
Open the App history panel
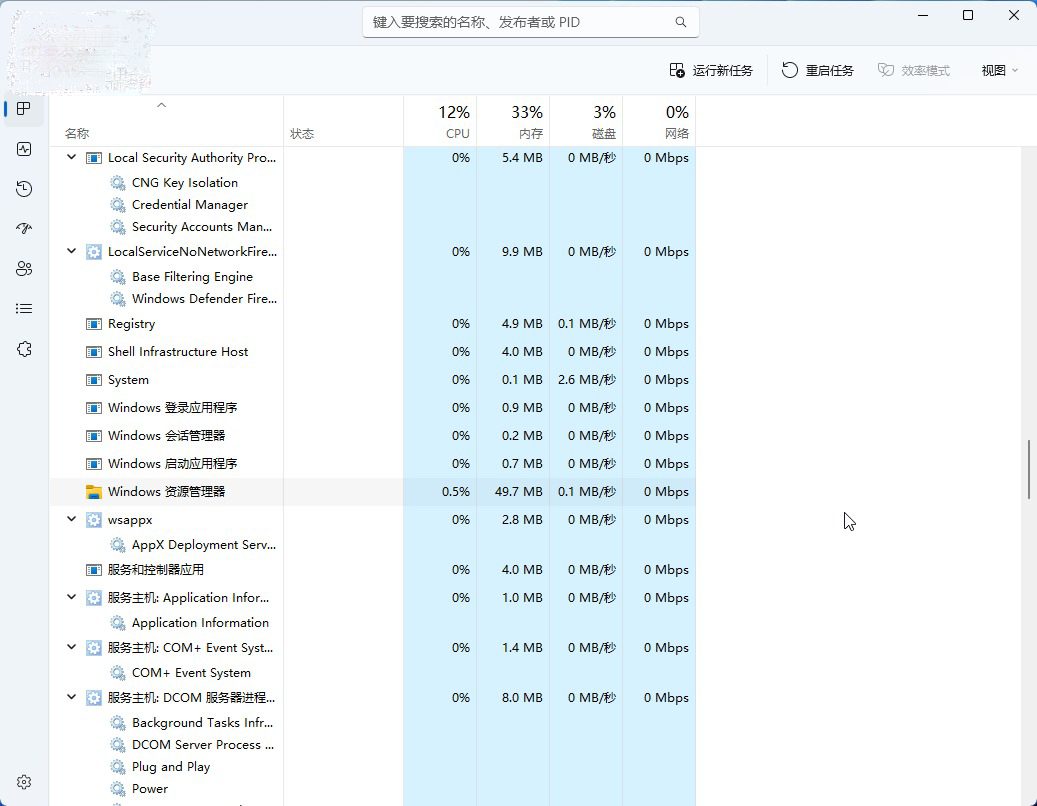(x=23, y=188)
